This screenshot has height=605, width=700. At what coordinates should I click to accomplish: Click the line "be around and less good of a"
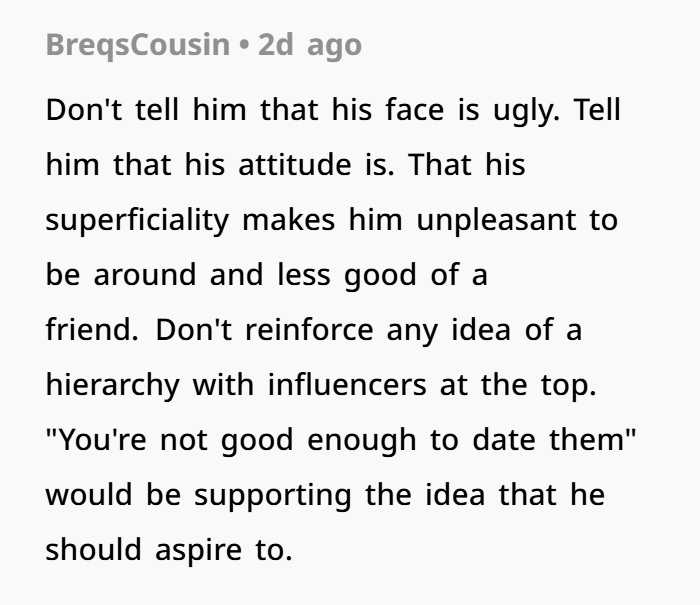pos(266,275)
